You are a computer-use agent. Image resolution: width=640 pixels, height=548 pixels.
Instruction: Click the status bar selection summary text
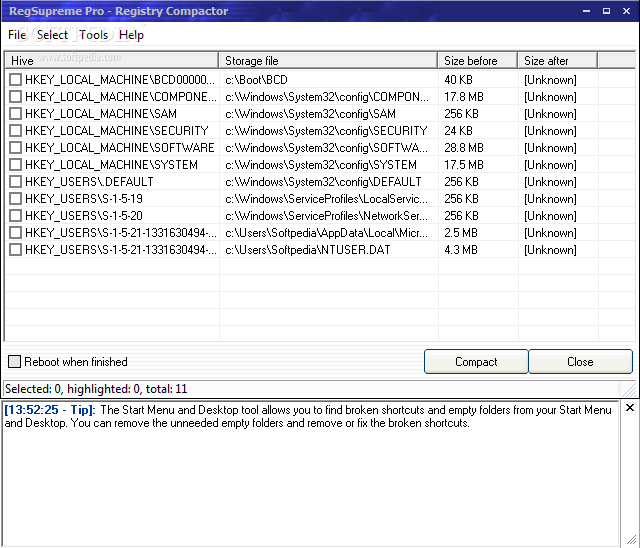pos(96,389)
